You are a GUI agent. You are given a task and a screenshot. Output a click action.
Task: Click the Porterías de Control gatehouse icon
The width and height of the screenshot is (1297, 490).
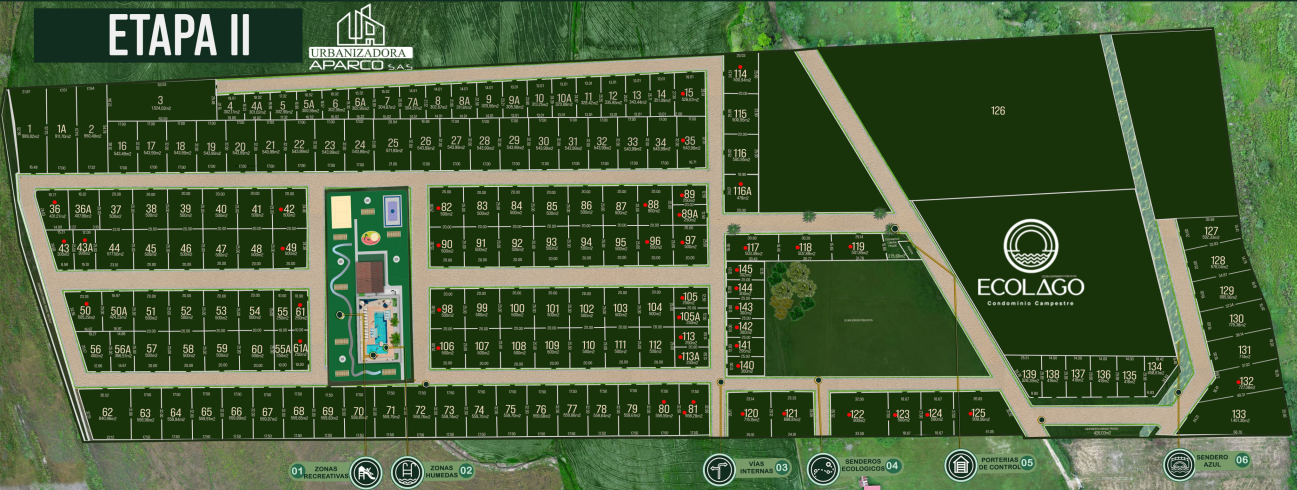tap(960, 465)
